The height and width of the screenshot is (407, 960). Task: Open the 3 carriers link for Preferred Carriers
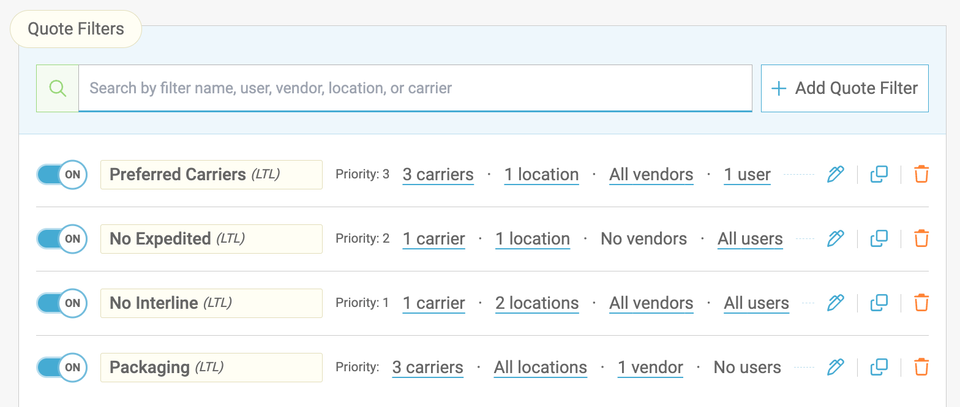click(x=438, y=174)
